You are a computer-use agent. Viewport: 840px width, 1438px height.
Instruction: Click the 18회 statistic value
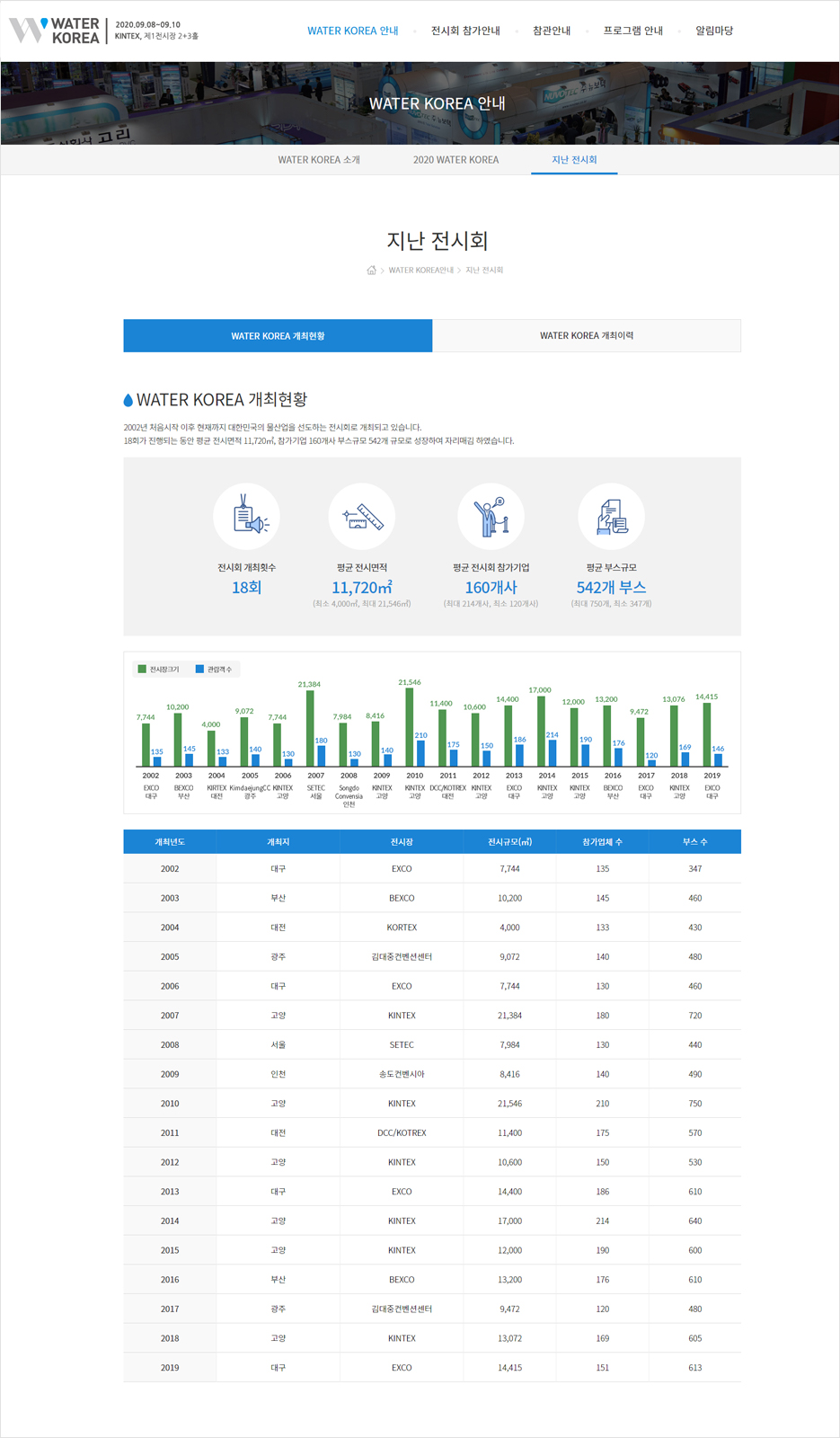pos(247,588)
